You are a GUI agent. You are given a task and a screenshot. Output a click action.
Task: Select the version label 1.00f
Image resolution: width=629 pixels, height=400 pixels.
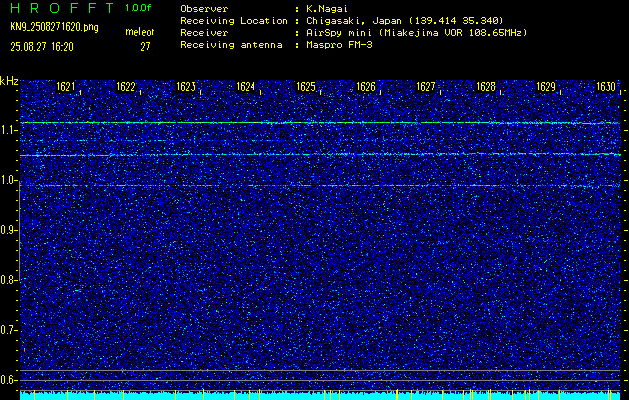pos(138,8)
